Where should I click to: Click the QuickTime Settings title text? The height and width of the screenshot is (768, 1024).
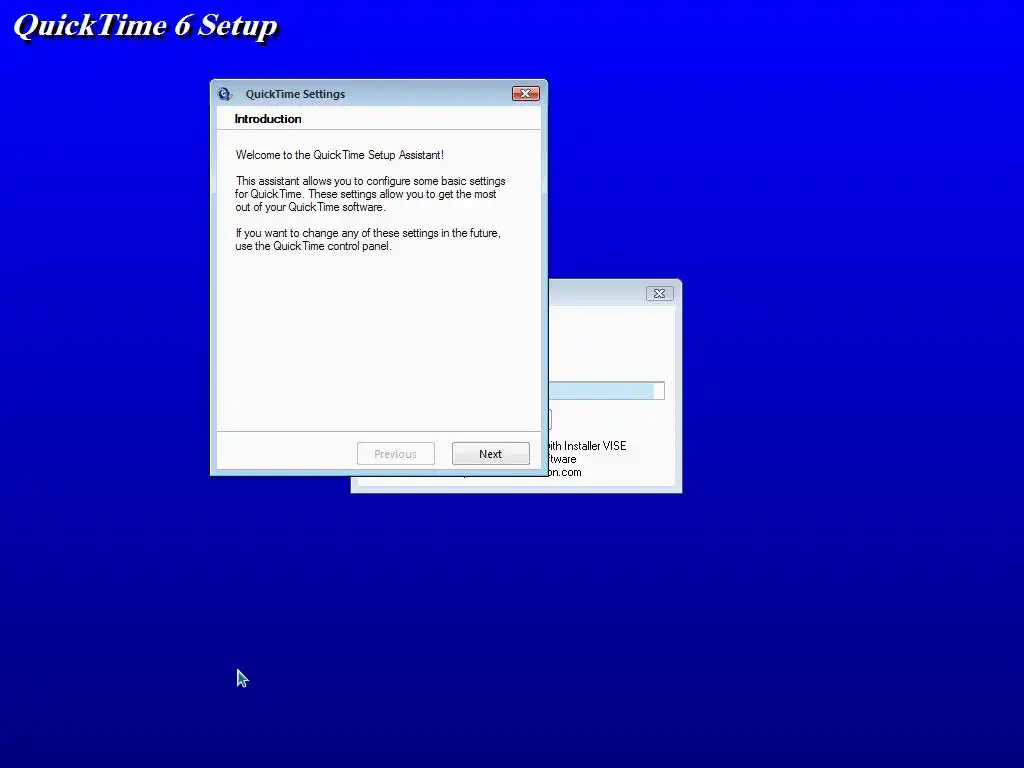[295, 94]
